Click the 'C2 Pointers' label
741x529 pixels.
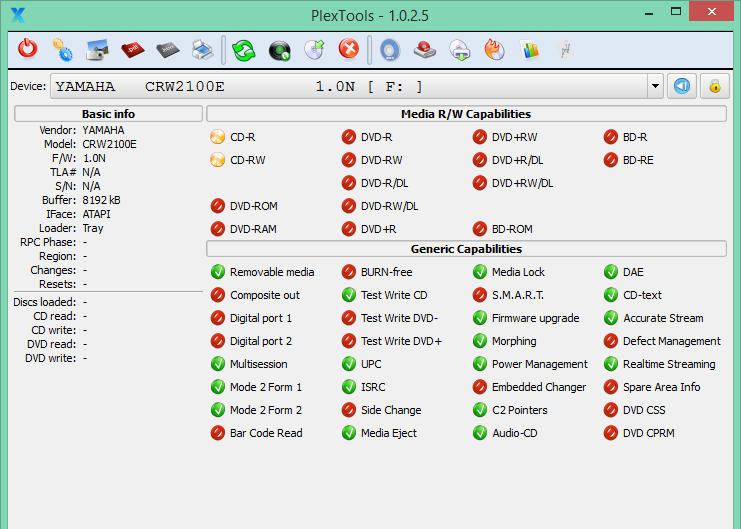519,410
